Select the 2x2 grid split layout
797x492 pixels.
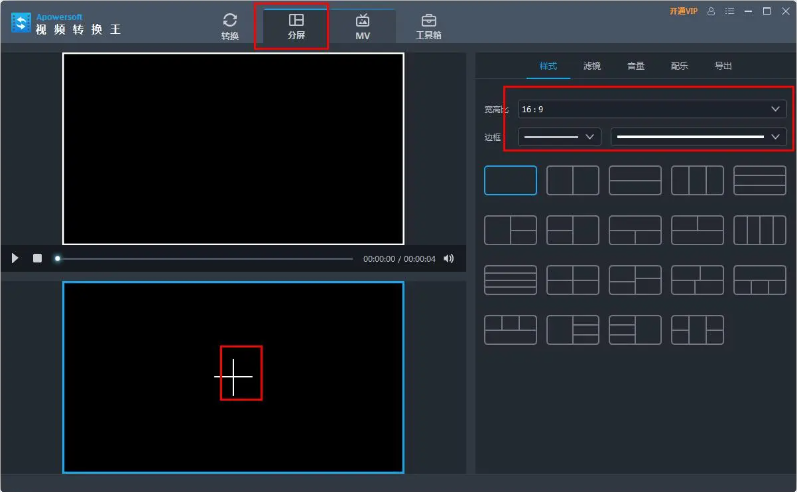pyautogui.click(x=572, y=280)
